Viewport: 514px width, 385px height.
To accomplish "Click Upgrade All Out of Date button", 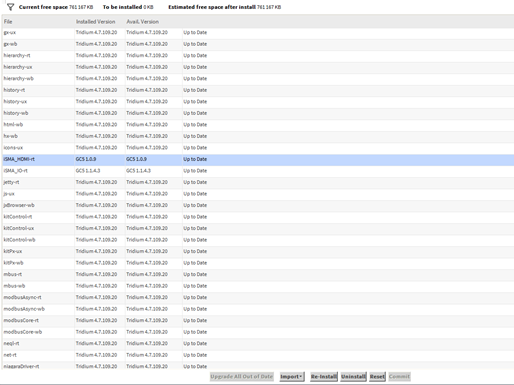I will (x=242, y=377).
